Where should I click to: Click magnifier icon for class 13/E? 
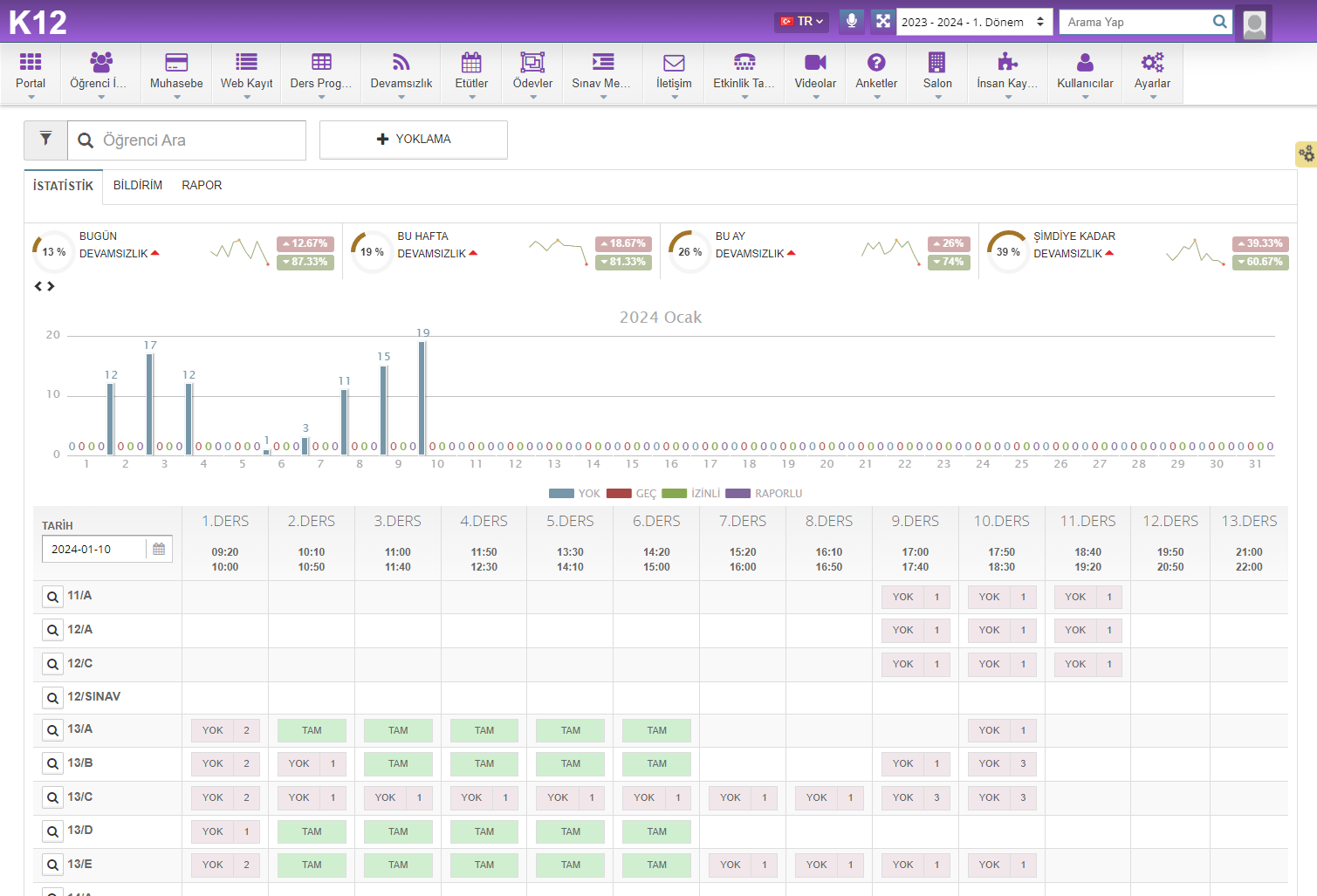coord(52,865)
